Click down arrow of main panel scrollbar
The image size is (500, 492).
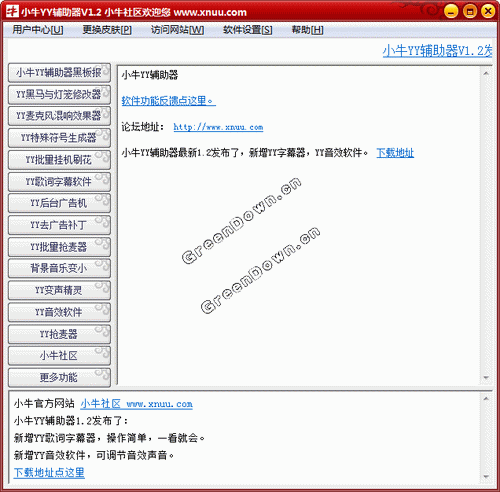(x=486, y=378)
